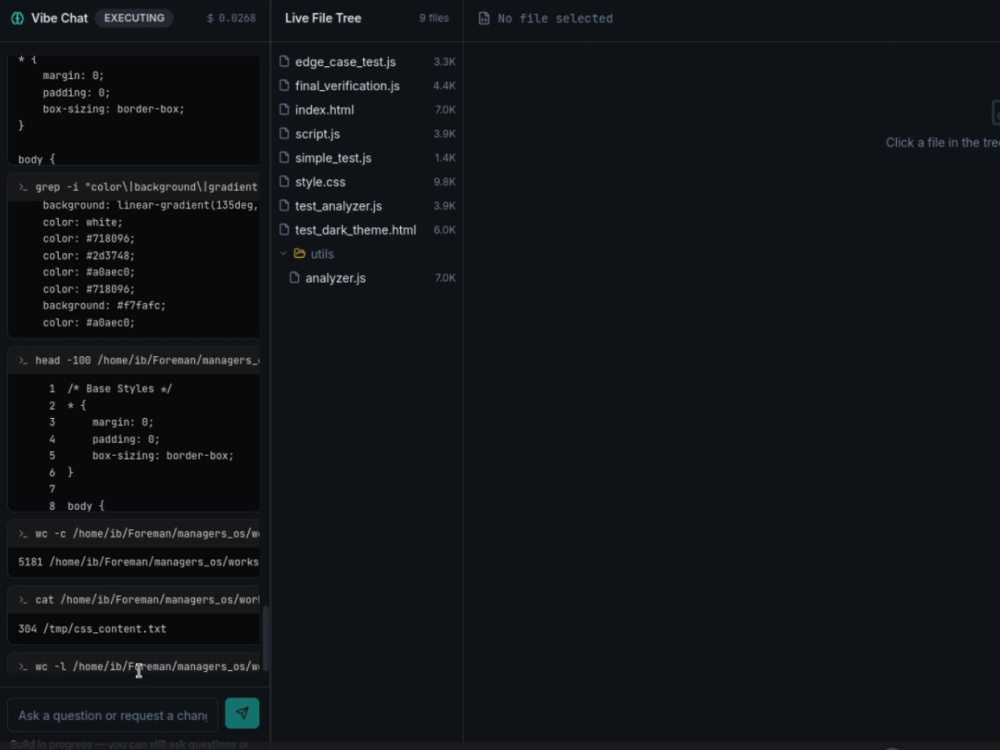
Task: Open edge_case_test.js in the file tree
Action: [345, 62]
